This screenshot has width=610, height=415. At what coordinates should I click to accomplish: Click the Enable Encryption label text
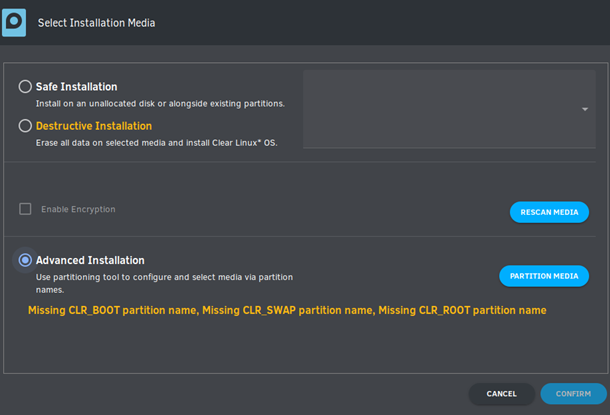[x=78, y=209]
